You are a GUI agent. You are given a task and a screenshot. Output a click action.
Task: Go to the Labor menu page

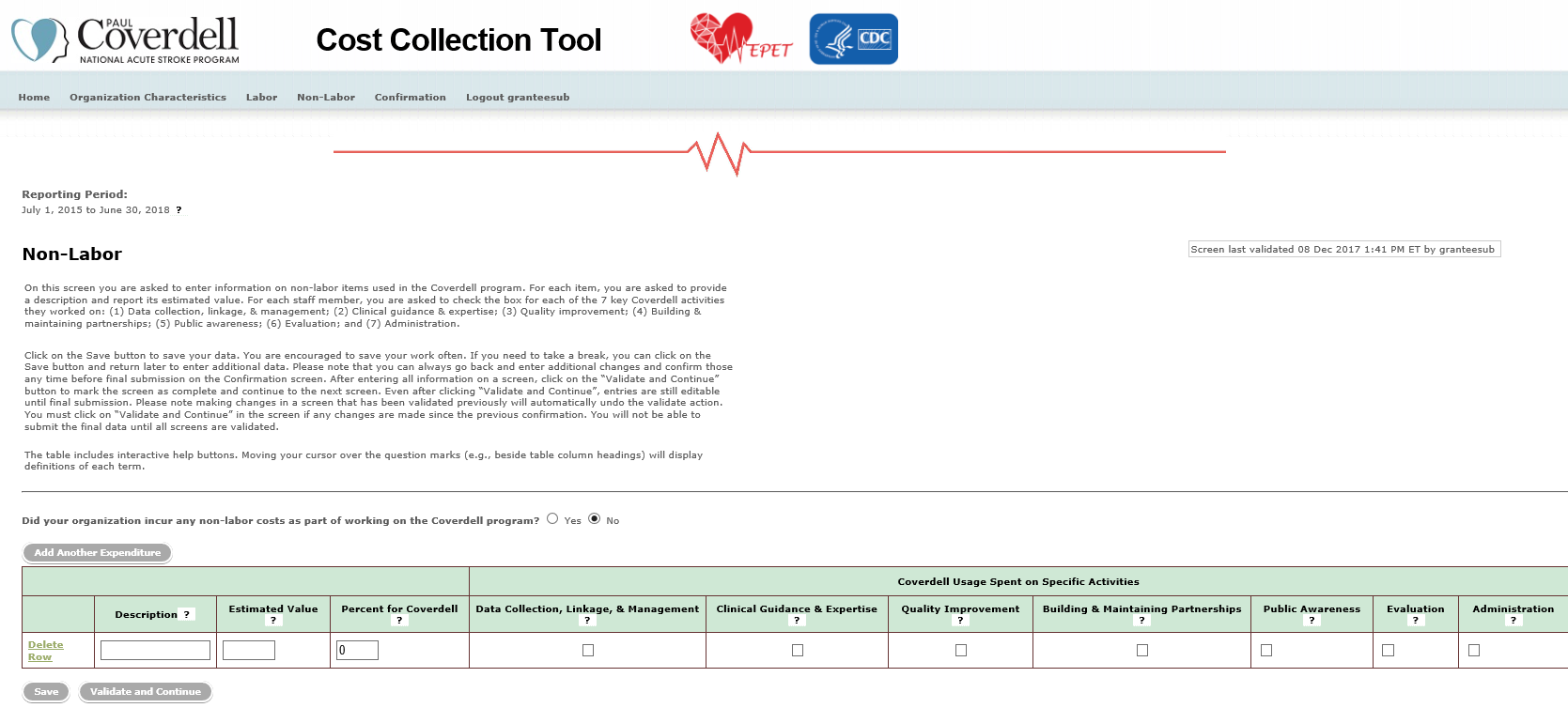tap(261, 97)
